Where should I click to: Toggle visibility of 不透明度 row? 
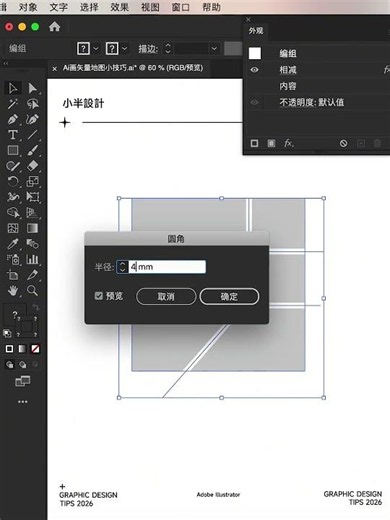(x=254, y=102)
